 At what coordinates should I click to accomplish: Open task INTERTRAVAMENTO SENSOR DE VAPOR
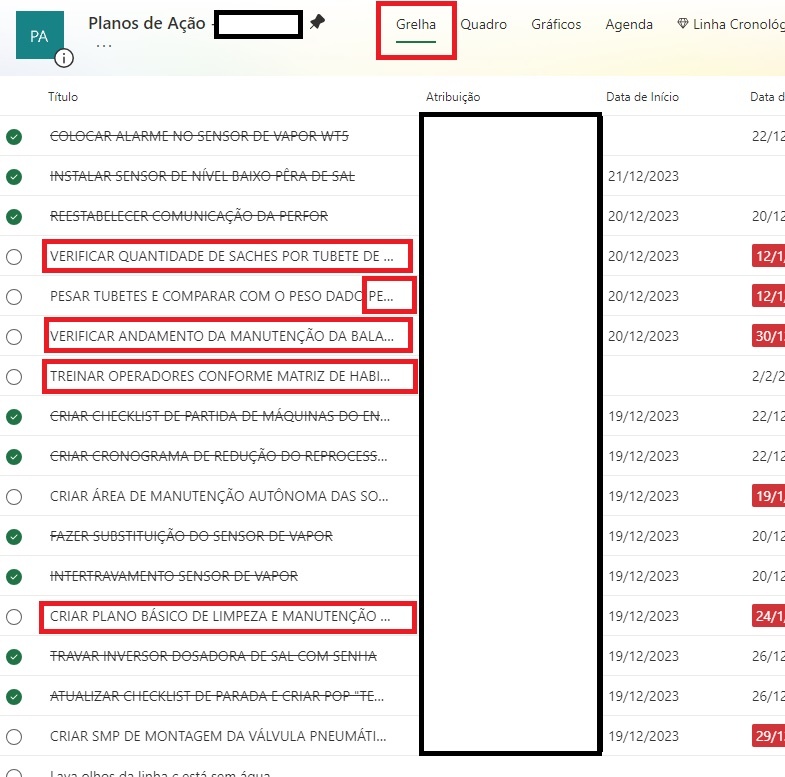(174, 577)
